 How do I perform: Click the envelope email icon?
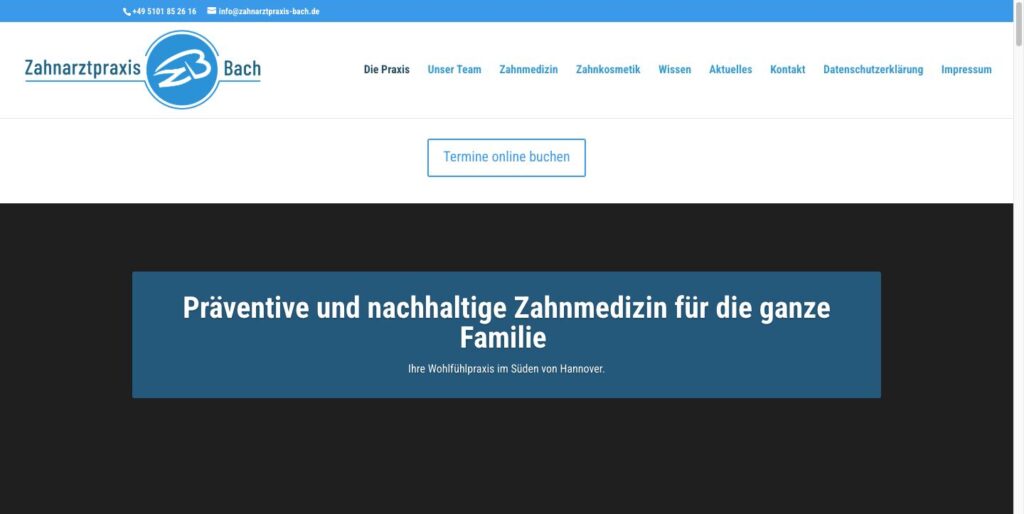[x=212, y=10]
